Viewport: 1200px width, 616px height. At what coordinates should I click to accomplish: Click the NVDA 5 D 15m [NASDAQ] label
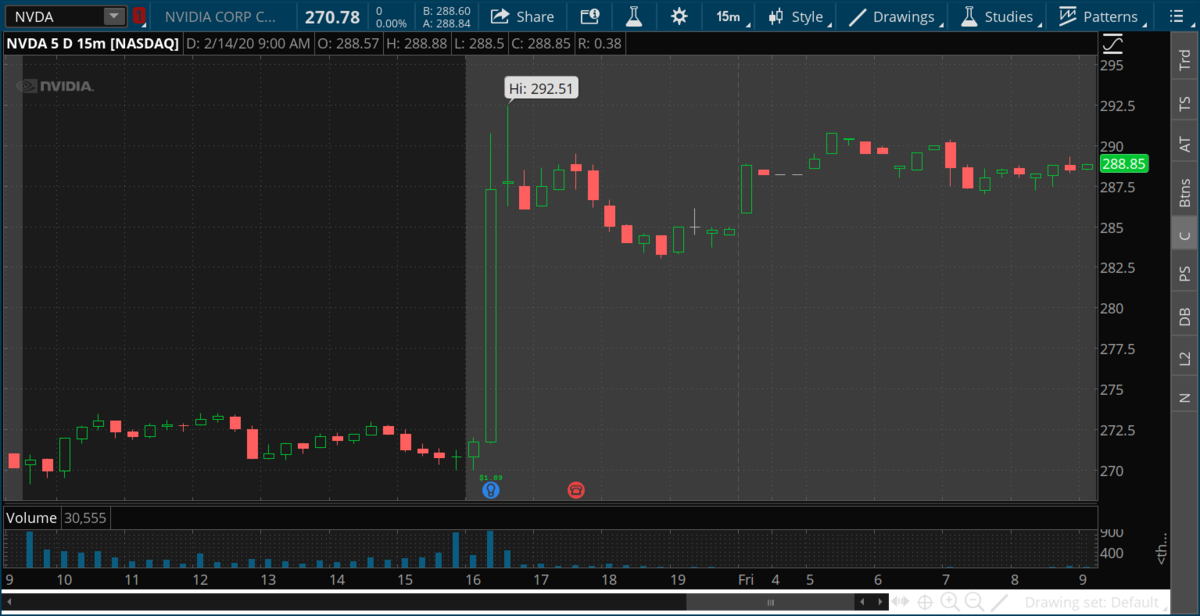pyautogui.click(x=92, y=44)
